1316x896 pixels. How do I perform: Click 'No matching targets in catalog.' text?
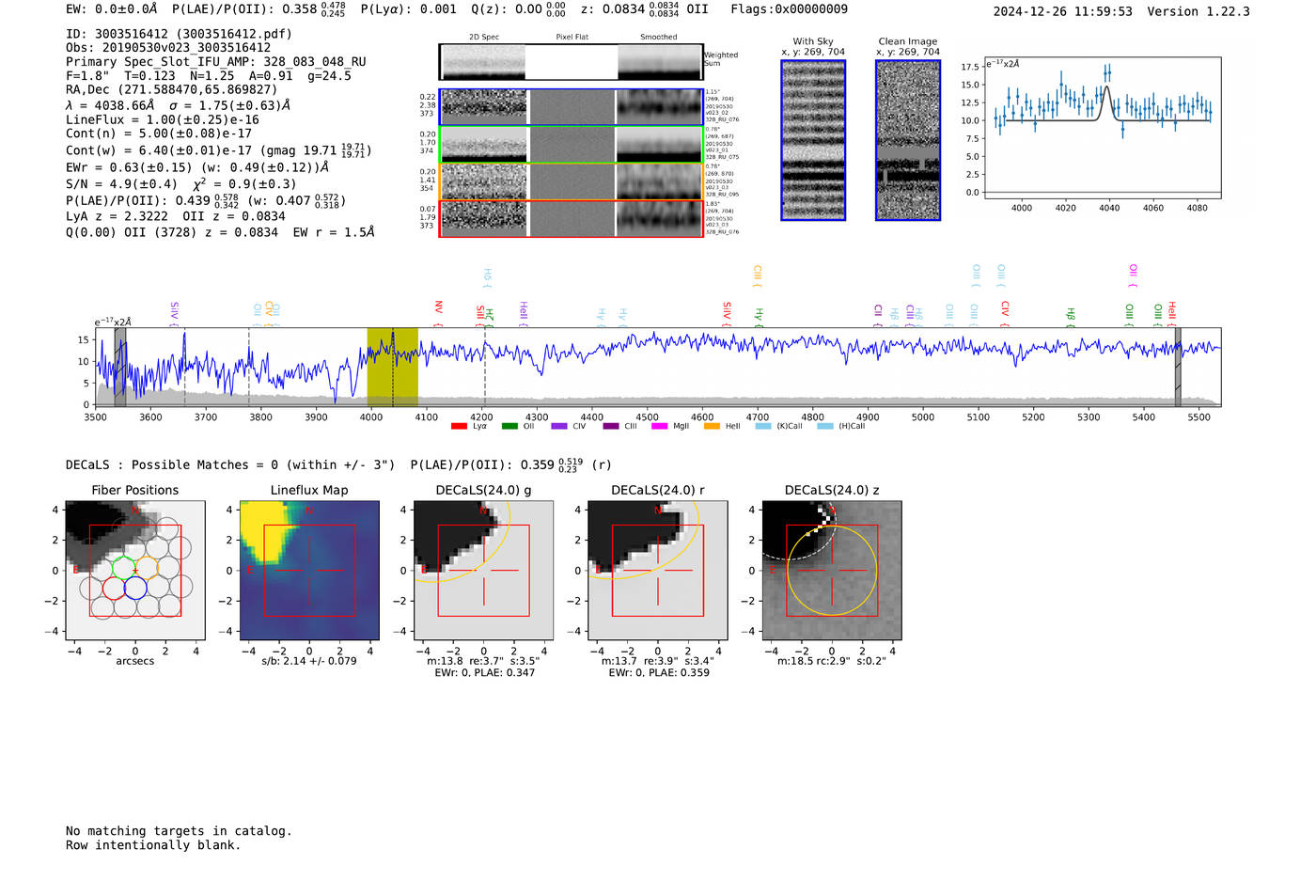[179, 831]
